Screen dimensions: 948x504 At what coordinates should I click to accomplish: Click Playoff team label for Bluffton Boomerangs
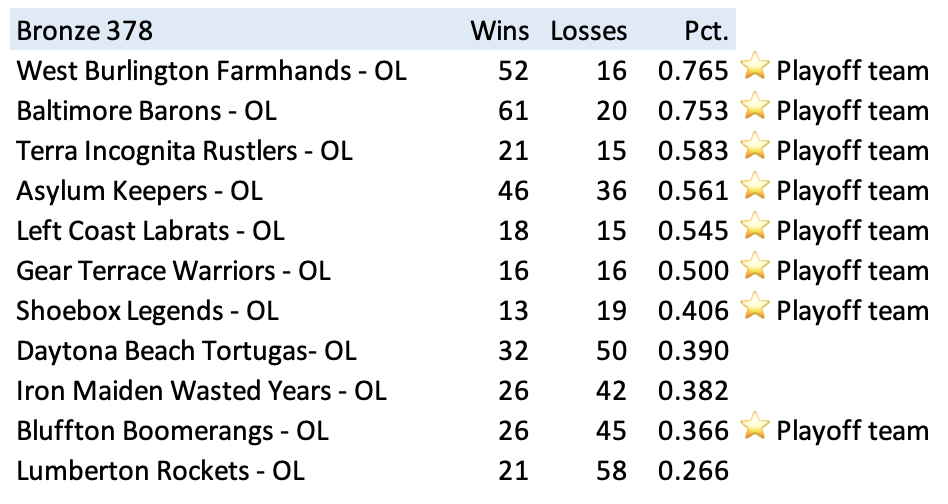point(852,431)
